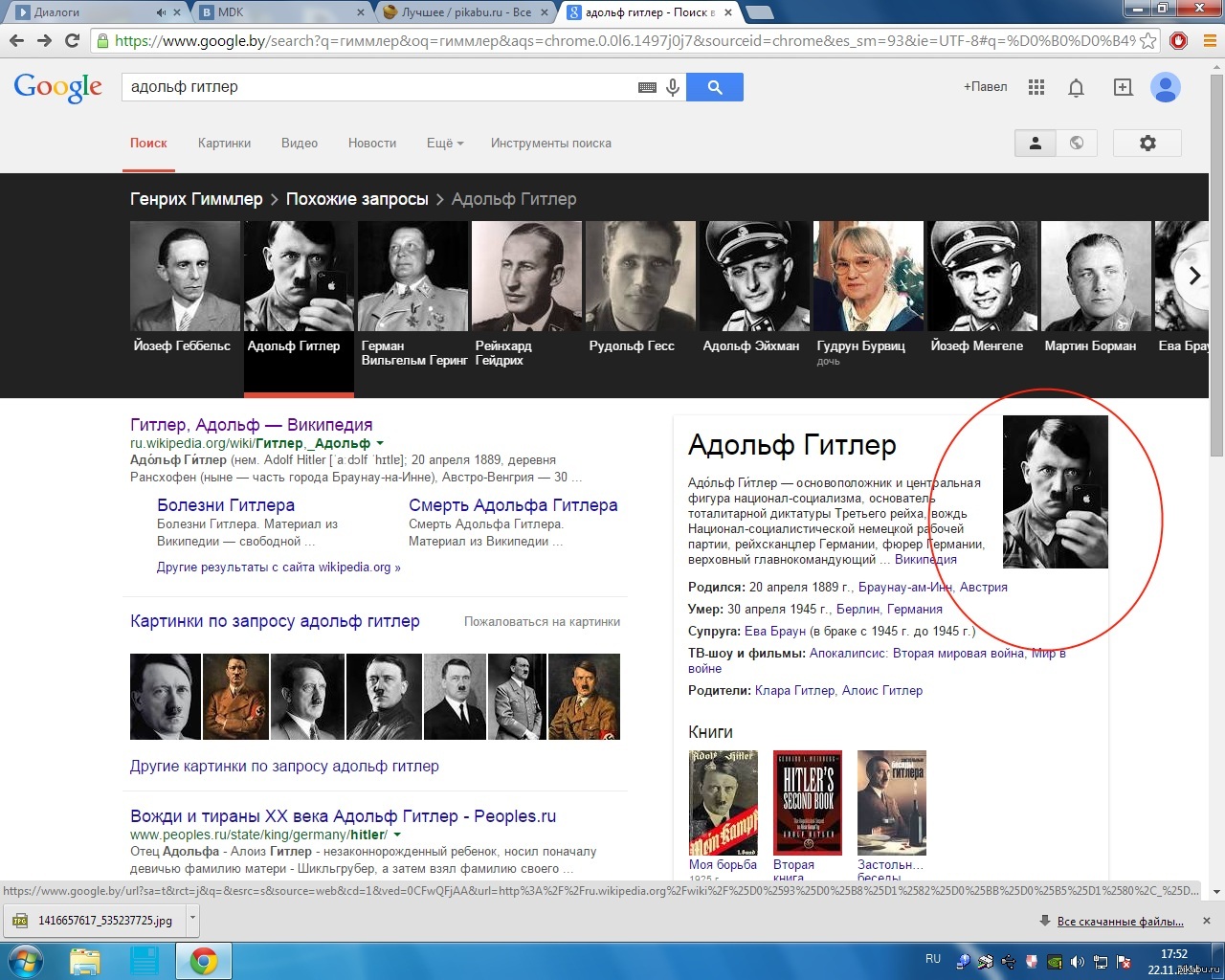Switch to global results view
The height and width of the screenshot is (980, 1225).
[1077, 143]
